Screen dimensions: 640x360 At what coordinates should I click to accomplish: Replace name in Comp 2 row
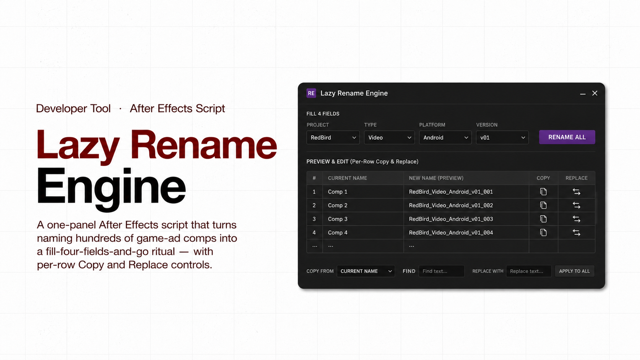[x=576, y=205]
